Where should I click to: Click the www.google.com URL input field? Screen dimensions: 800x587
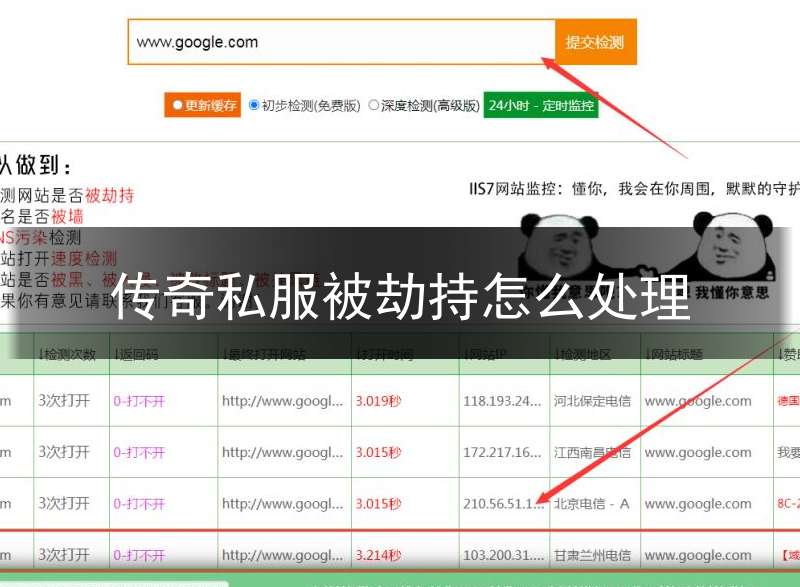click(341, 42)
